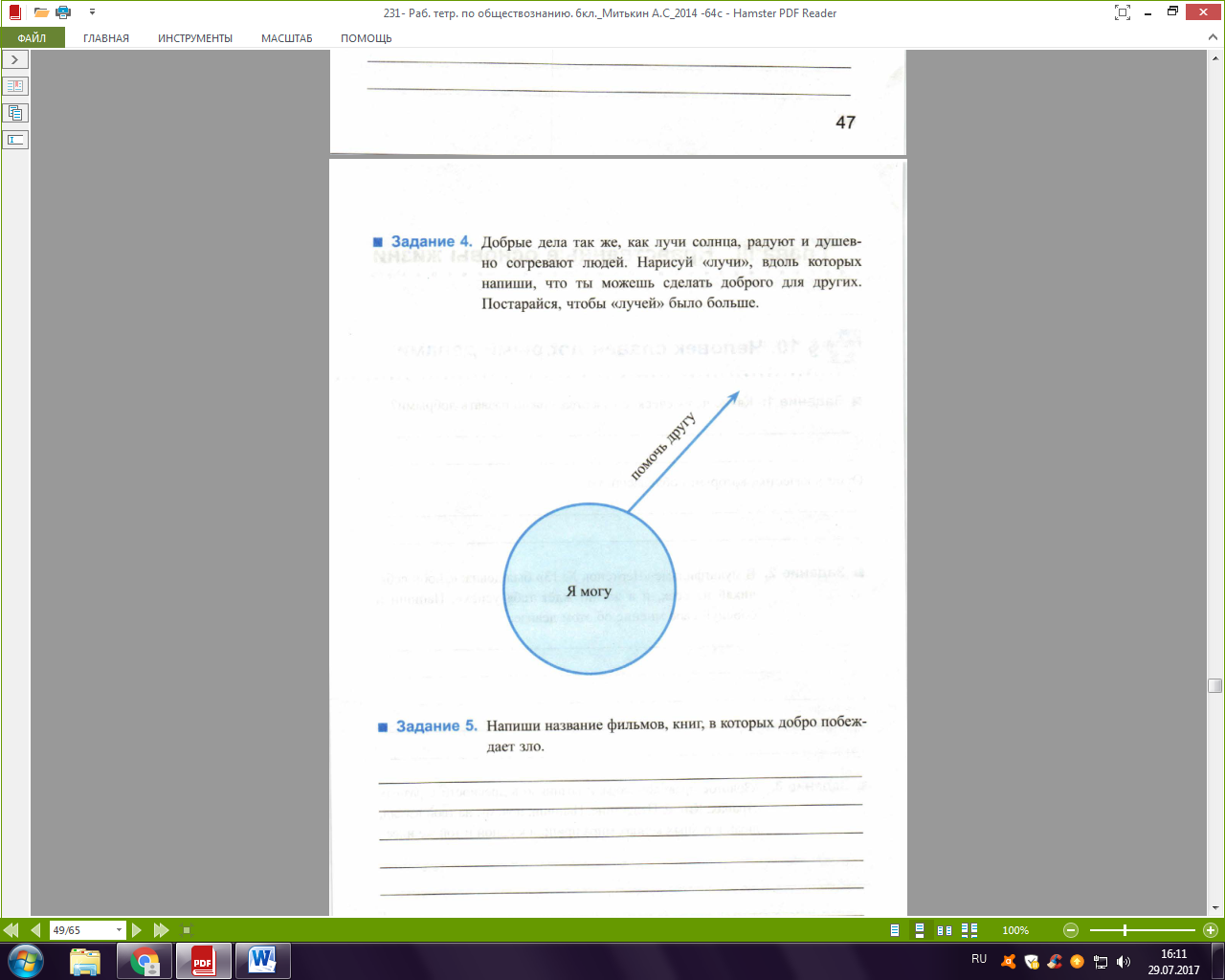
Task: Click the Я могу circle on the page
Action: [589, 590]
